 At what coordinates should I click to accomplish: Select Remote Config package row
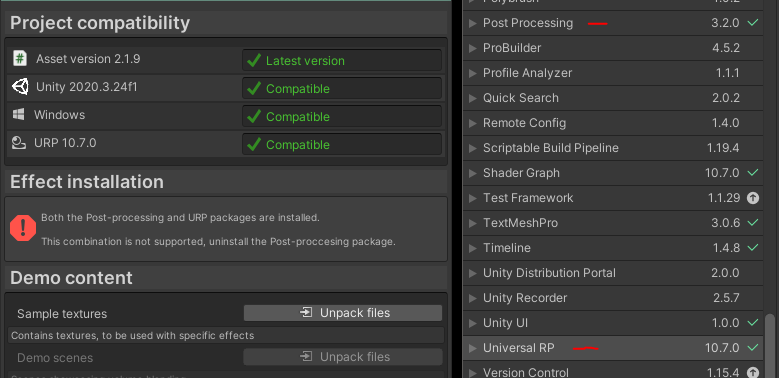pos(613,123)
